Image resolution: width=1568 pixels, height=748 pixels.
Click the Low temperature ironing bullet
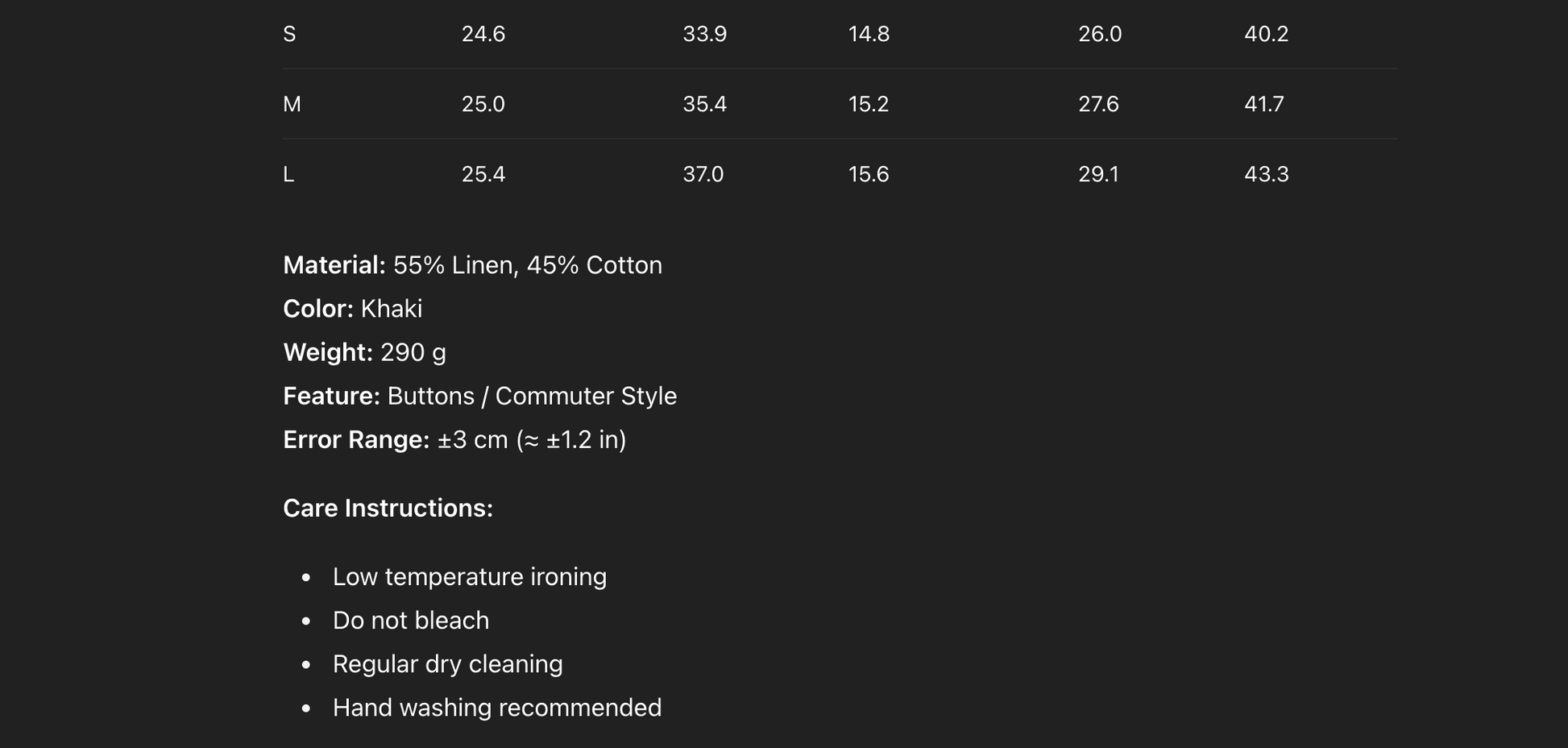point(470,577)
